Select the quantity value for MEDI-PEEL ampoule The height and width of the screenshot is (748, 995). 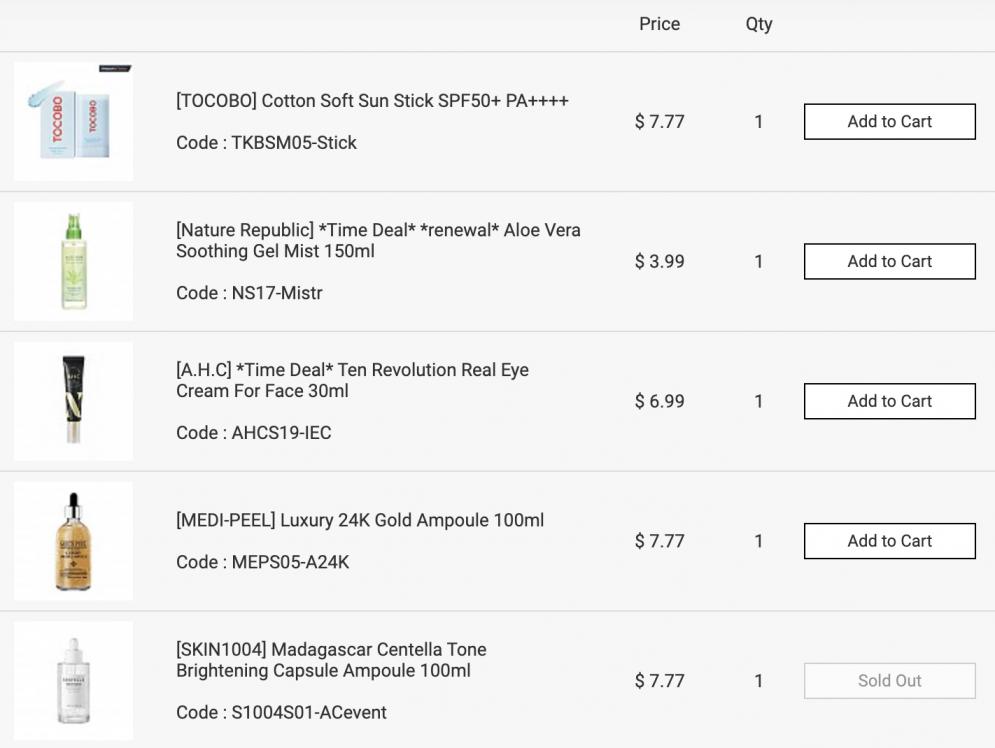758,541
